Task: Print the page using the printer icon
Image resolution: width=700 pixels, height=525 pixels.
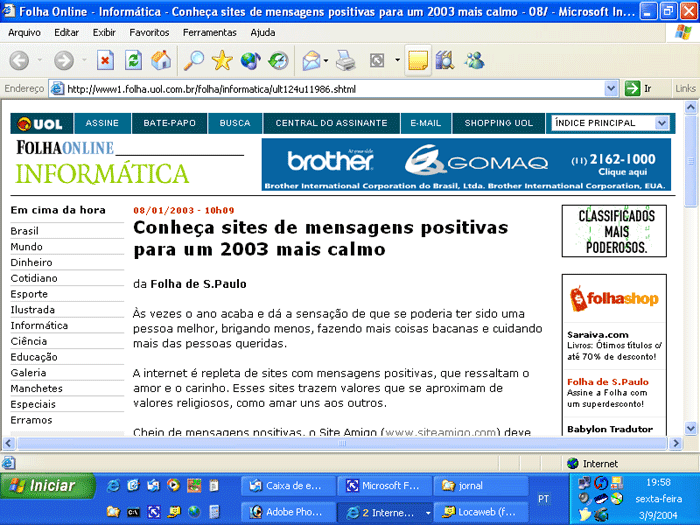Action: point(345,60)
